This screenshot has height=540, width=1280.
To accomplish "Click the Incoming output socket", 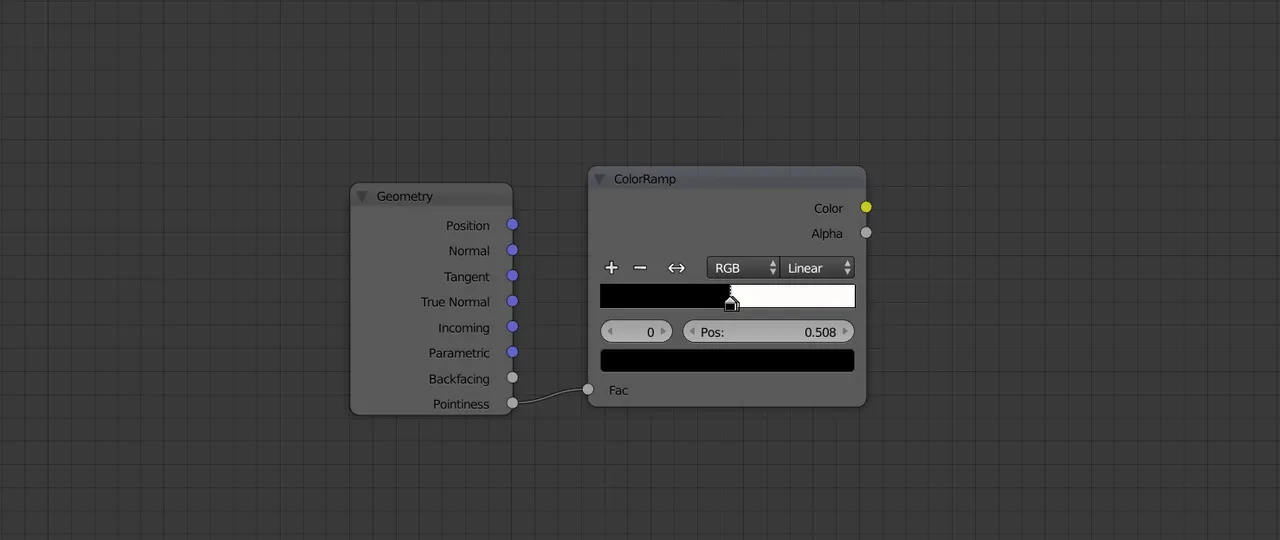I will point(512,327).
